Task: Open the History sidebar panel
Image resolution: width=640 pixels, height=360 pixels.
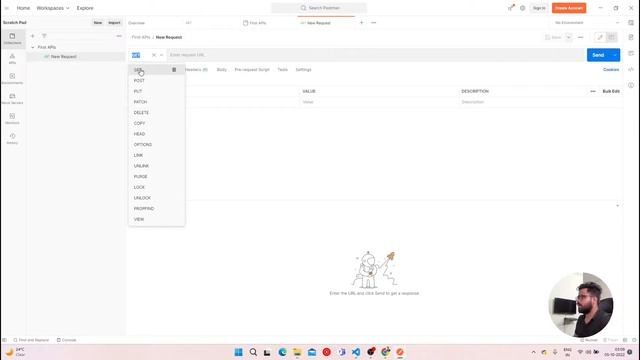Action: (x=12, y=138)
